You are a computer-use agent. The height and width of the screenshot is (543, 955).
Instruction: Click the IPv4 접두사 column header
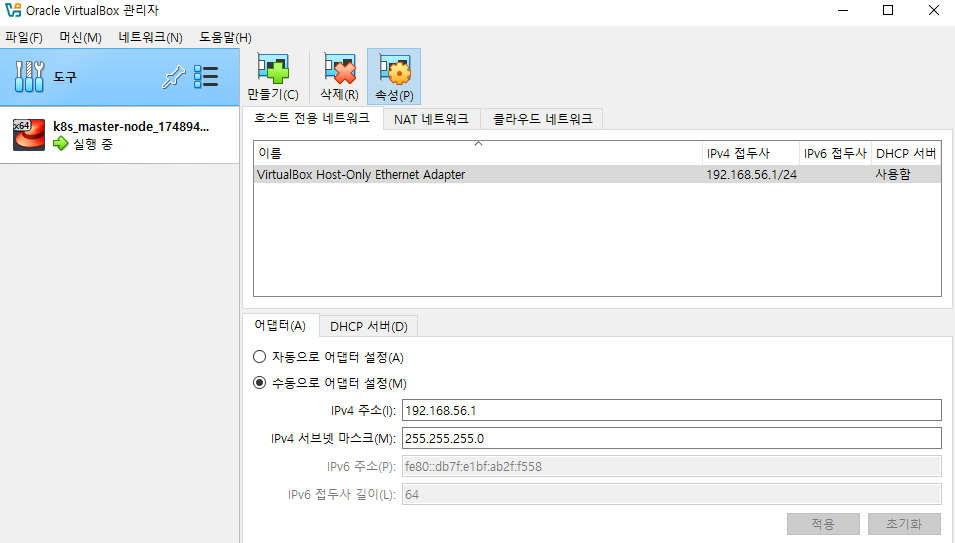point(750,153)
